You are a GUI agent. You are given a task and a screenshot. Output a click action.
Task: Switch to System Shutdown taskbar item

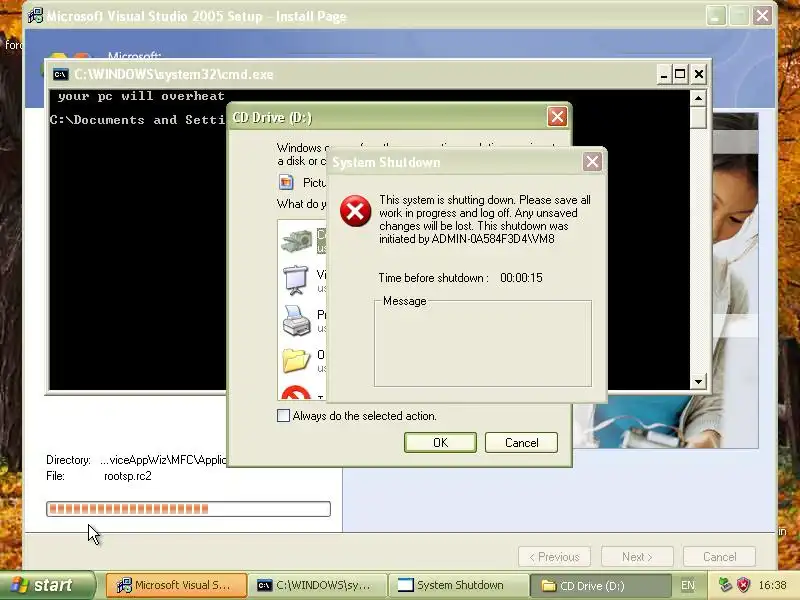coord(458,585)
